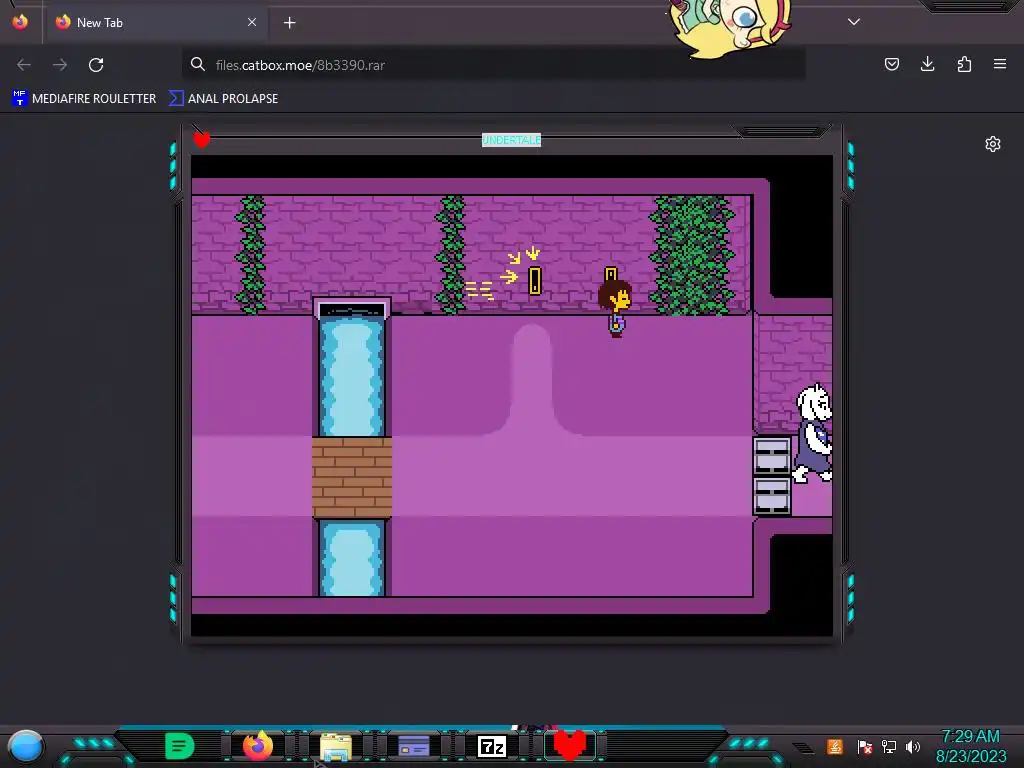Close the New Tab tab
Image resolution: width=1024 pixels, height=768 pixels.
(x=252, y=22)
